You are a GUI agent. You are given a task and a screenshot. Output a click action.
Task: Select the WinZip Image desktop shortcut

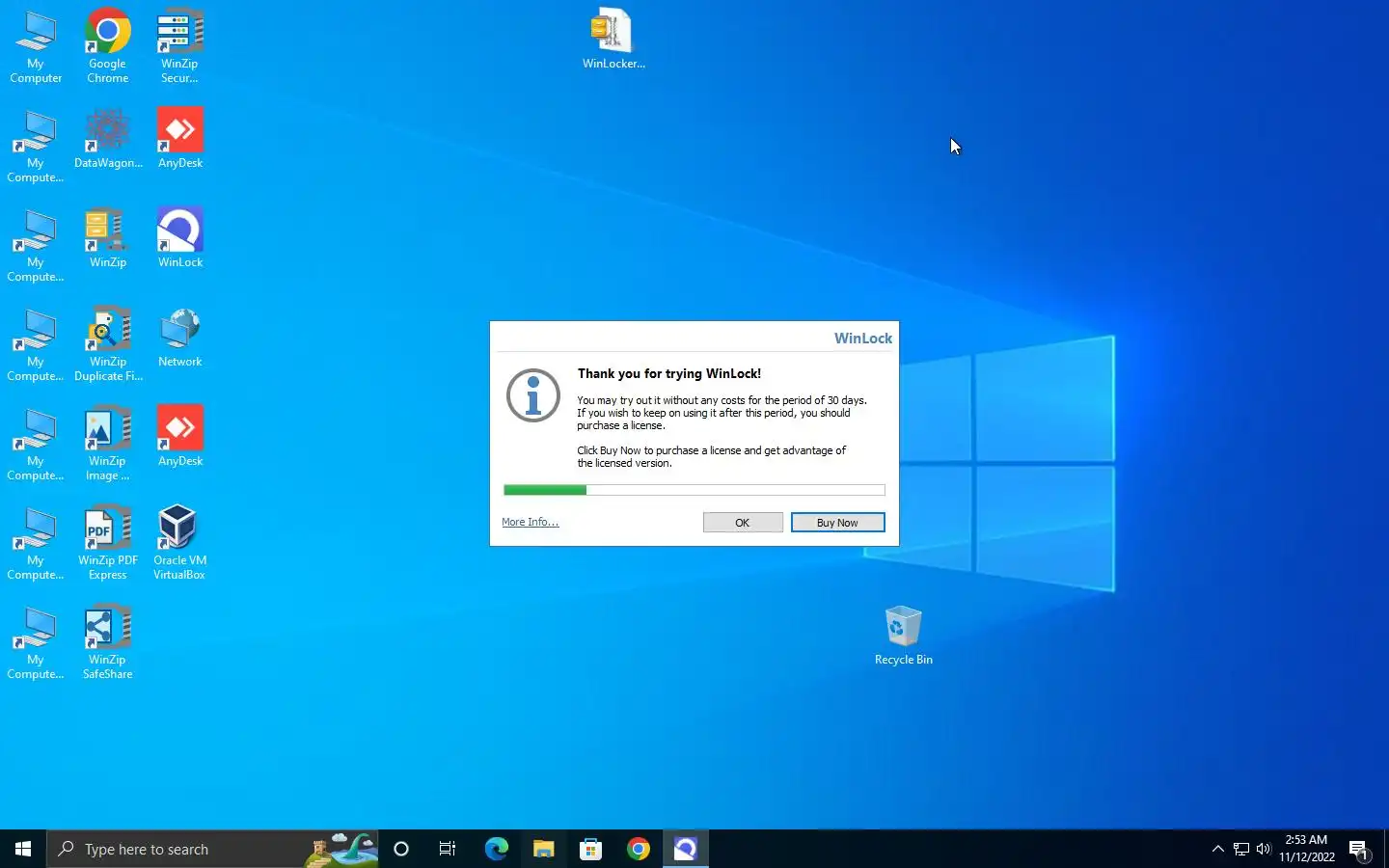pyautogui.click(x=108, y=445)
